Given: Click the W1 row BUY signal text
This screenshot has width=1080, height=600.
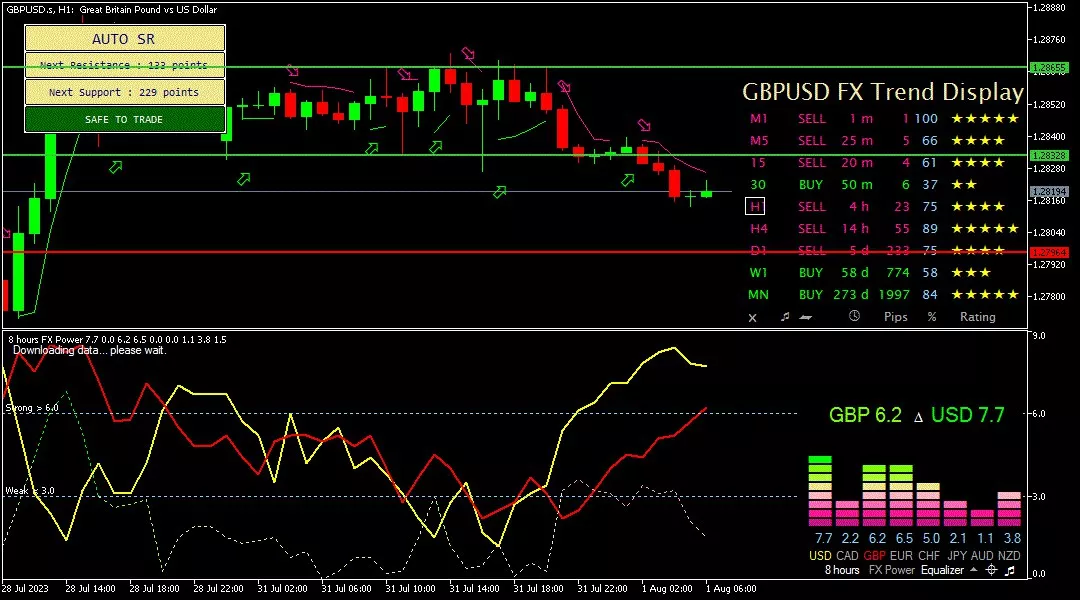Looking at the screenshot, I should 811,273.
